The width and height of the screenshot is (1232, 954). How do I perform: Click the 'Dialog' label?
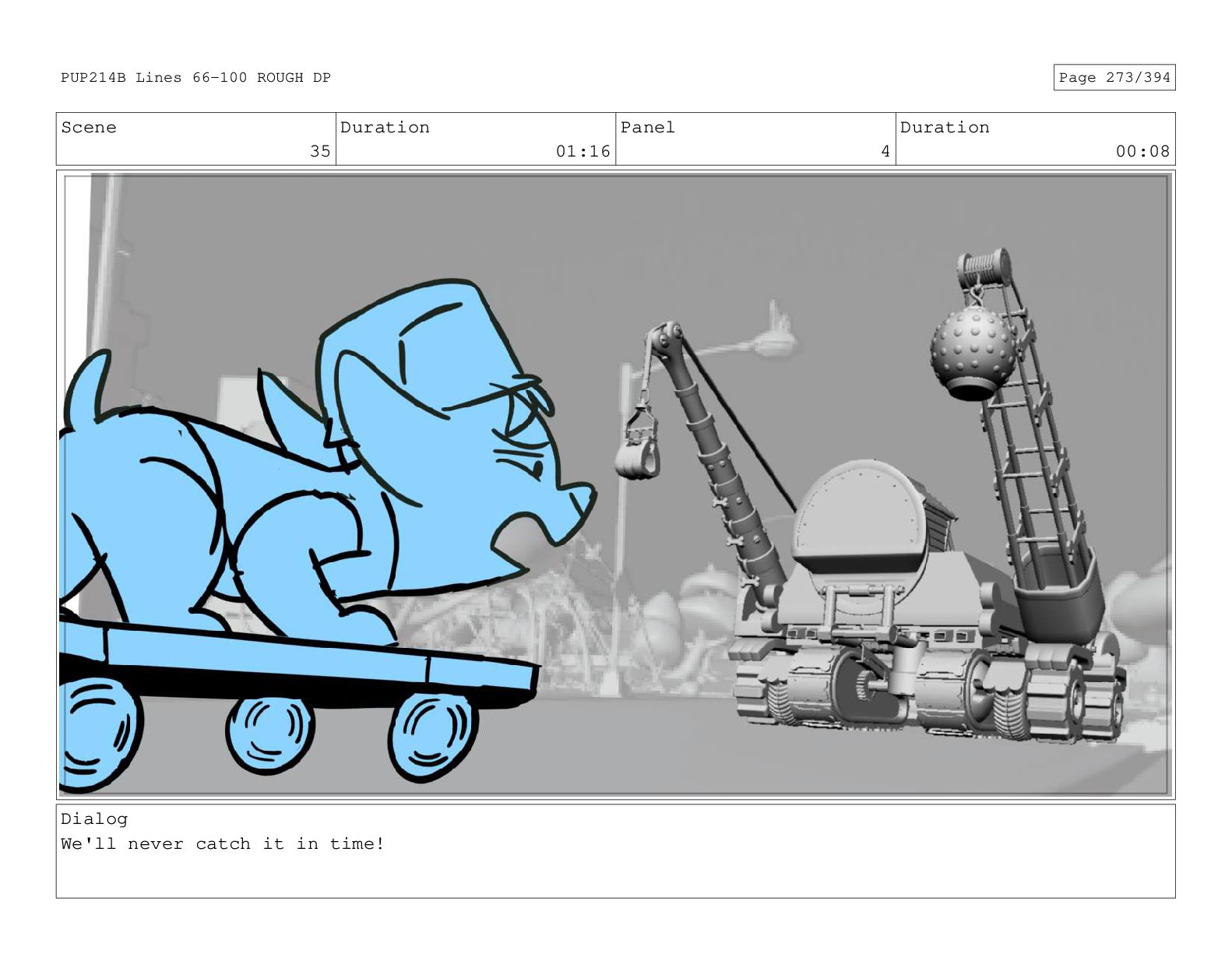coord(94,818)
